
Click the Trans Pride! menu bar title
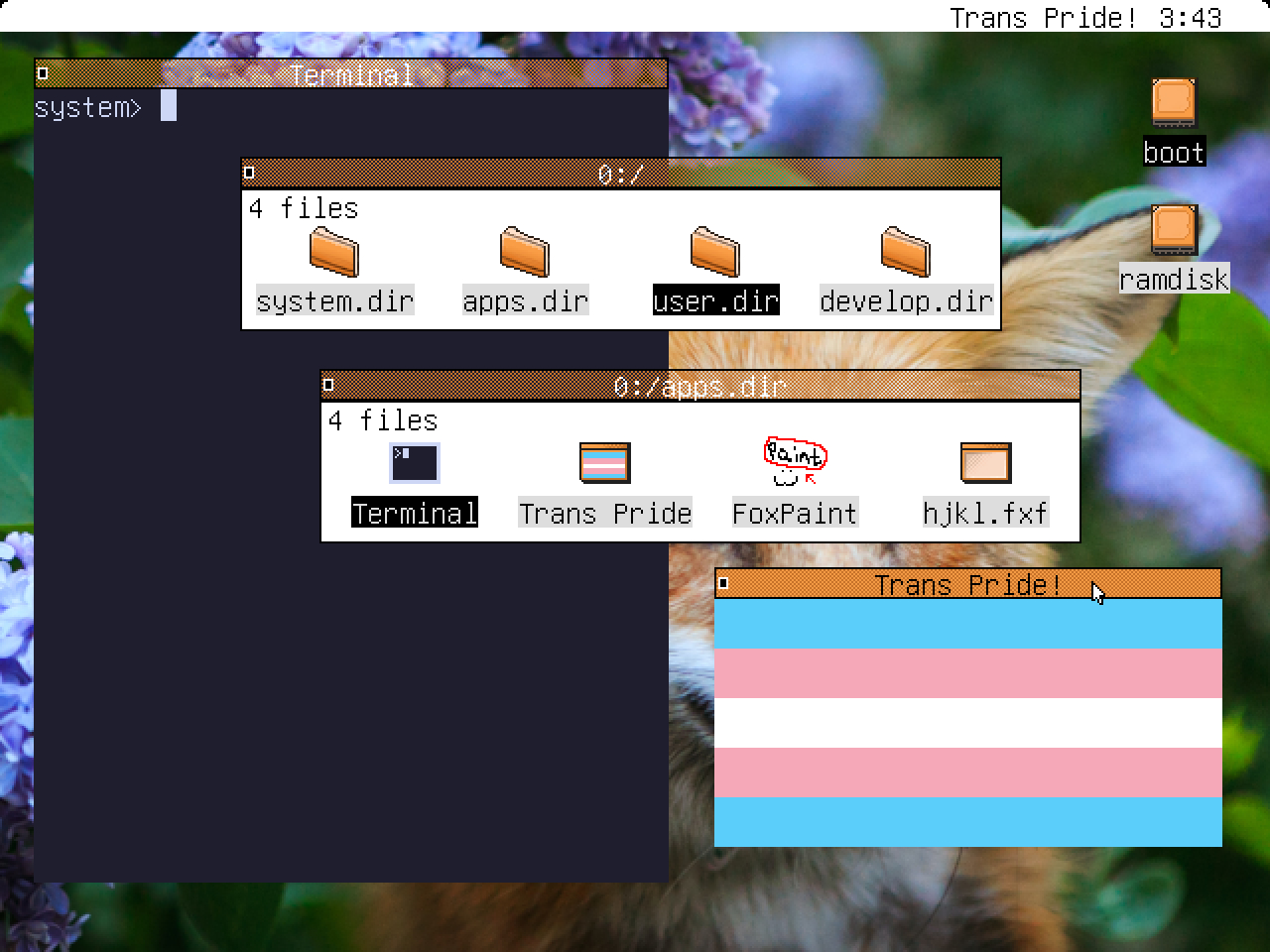(x=1043, y=18)
